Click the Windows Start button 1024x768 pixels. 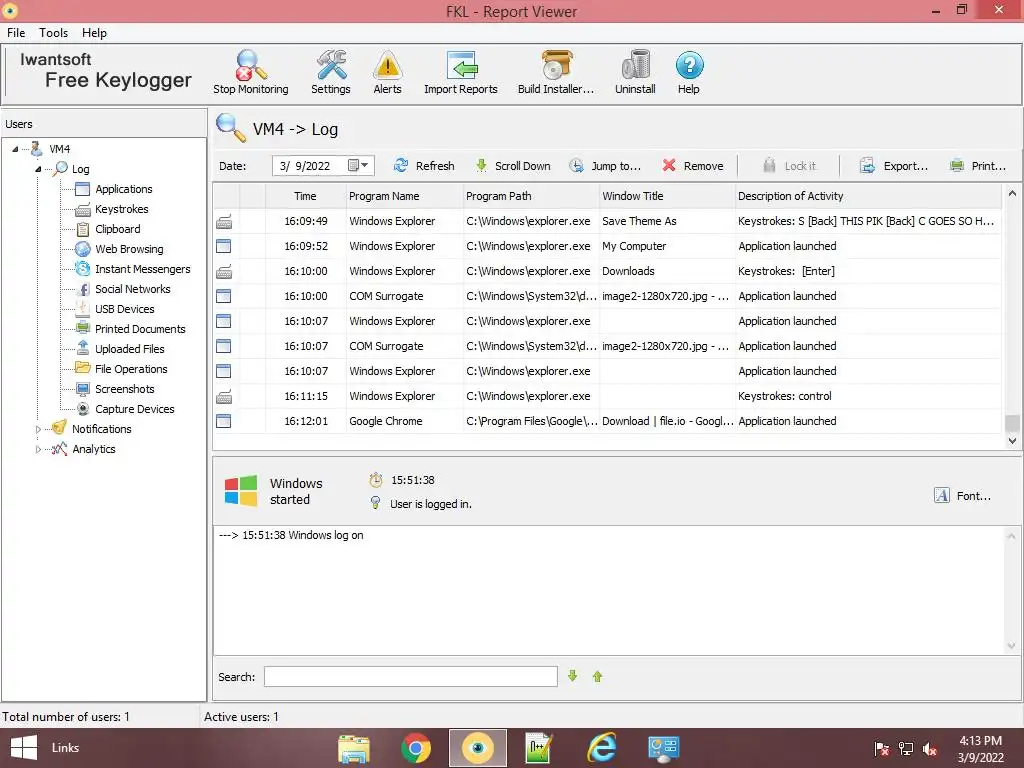(x=24, y=748)
